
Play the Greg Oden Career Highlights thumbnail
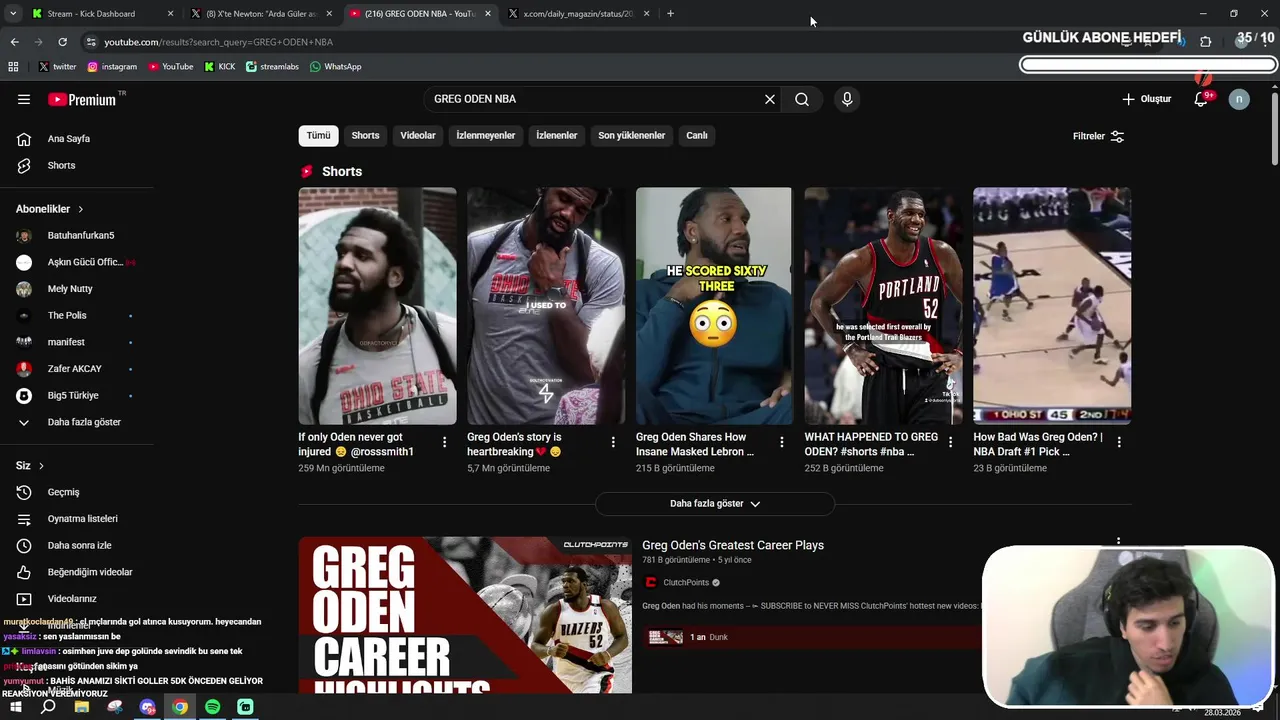coord(465,615)
